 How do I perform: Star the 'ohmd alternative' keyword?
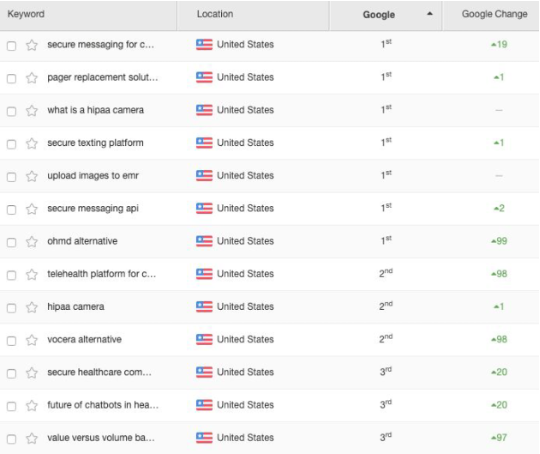click(32, 241)
